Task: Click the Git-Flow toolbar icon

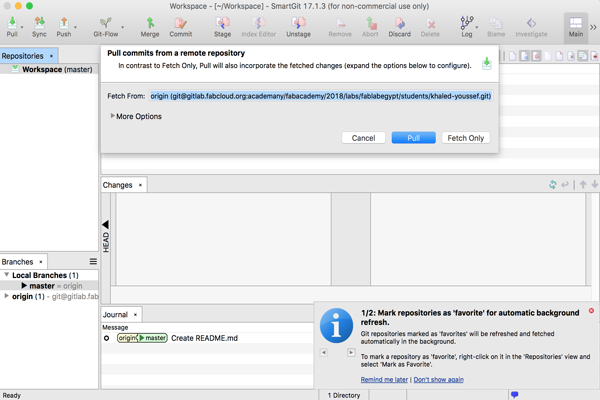Action: (x=106, y=27)
